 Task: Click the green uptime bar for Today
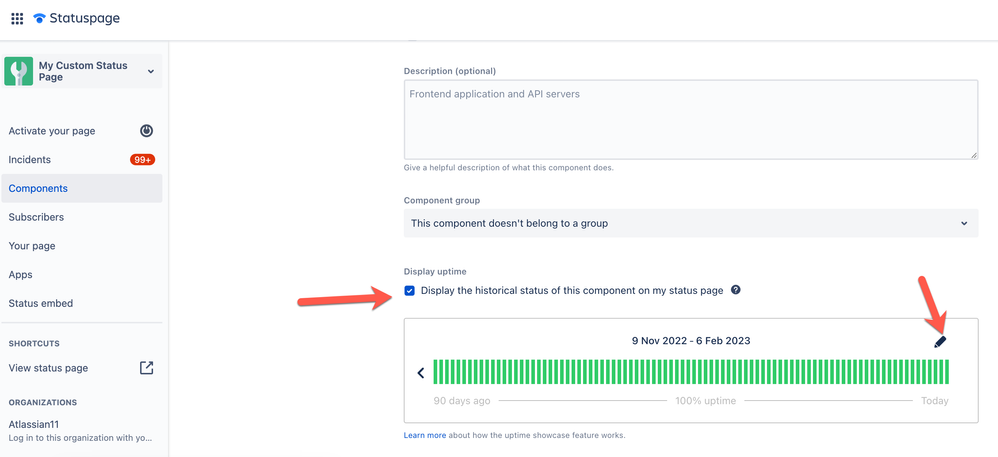[x=945, y=372]
